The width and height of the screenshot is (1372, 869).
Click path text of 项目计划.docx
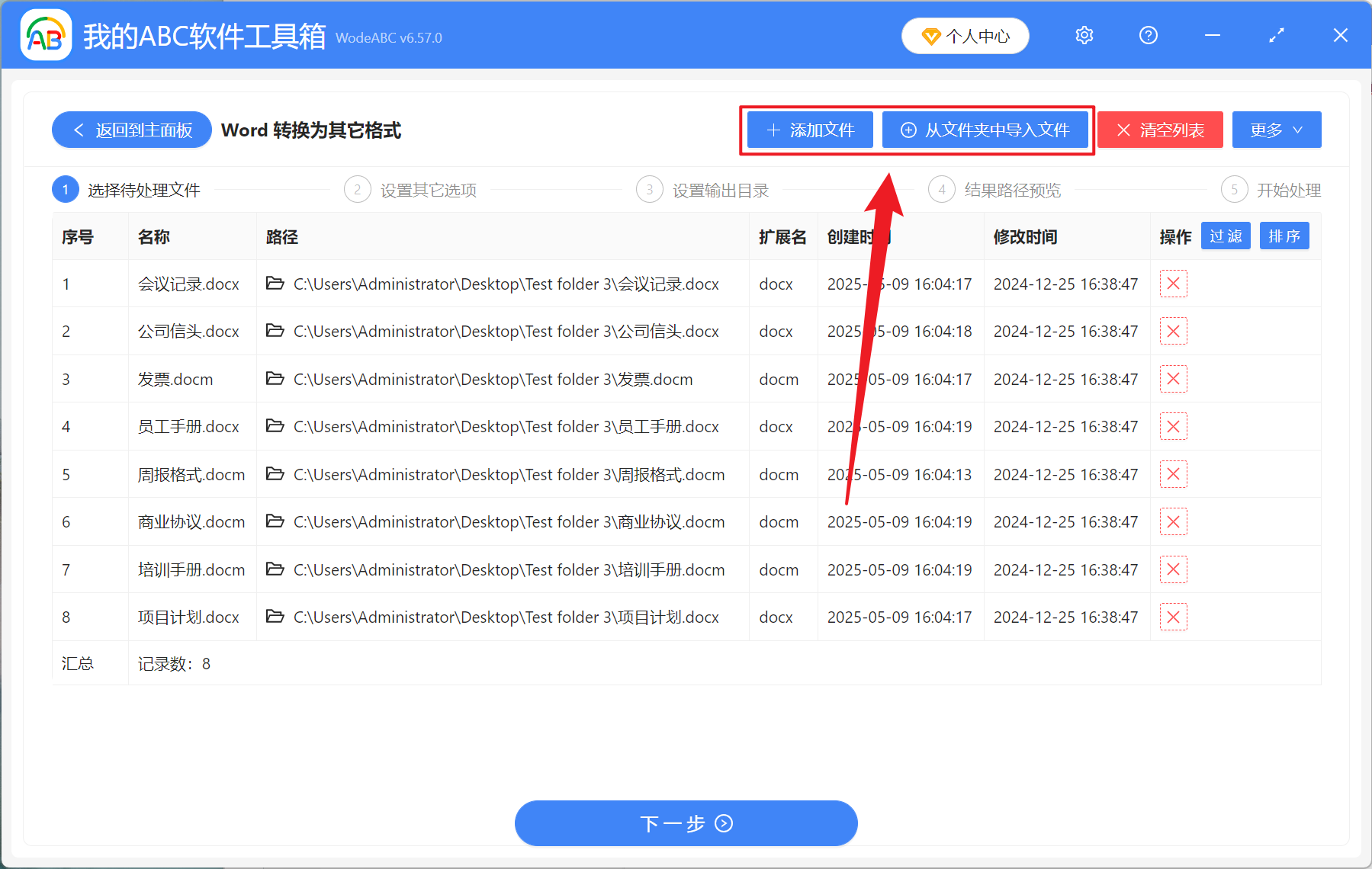pos(506,617)
